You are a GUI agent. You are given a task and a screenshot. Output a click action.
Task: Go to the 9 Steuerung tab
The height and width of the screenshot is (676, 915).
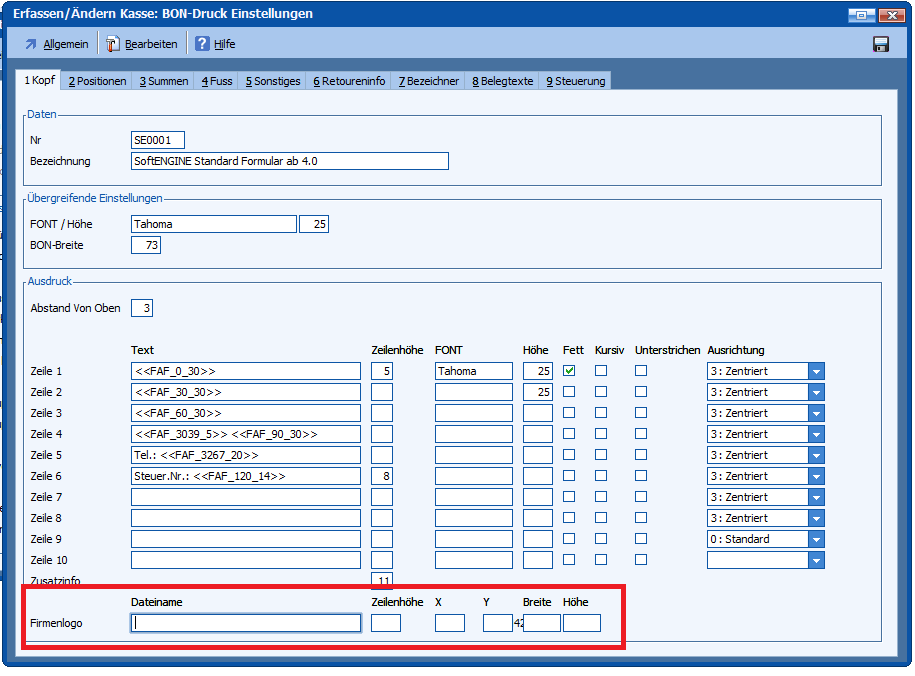point(575,81)
